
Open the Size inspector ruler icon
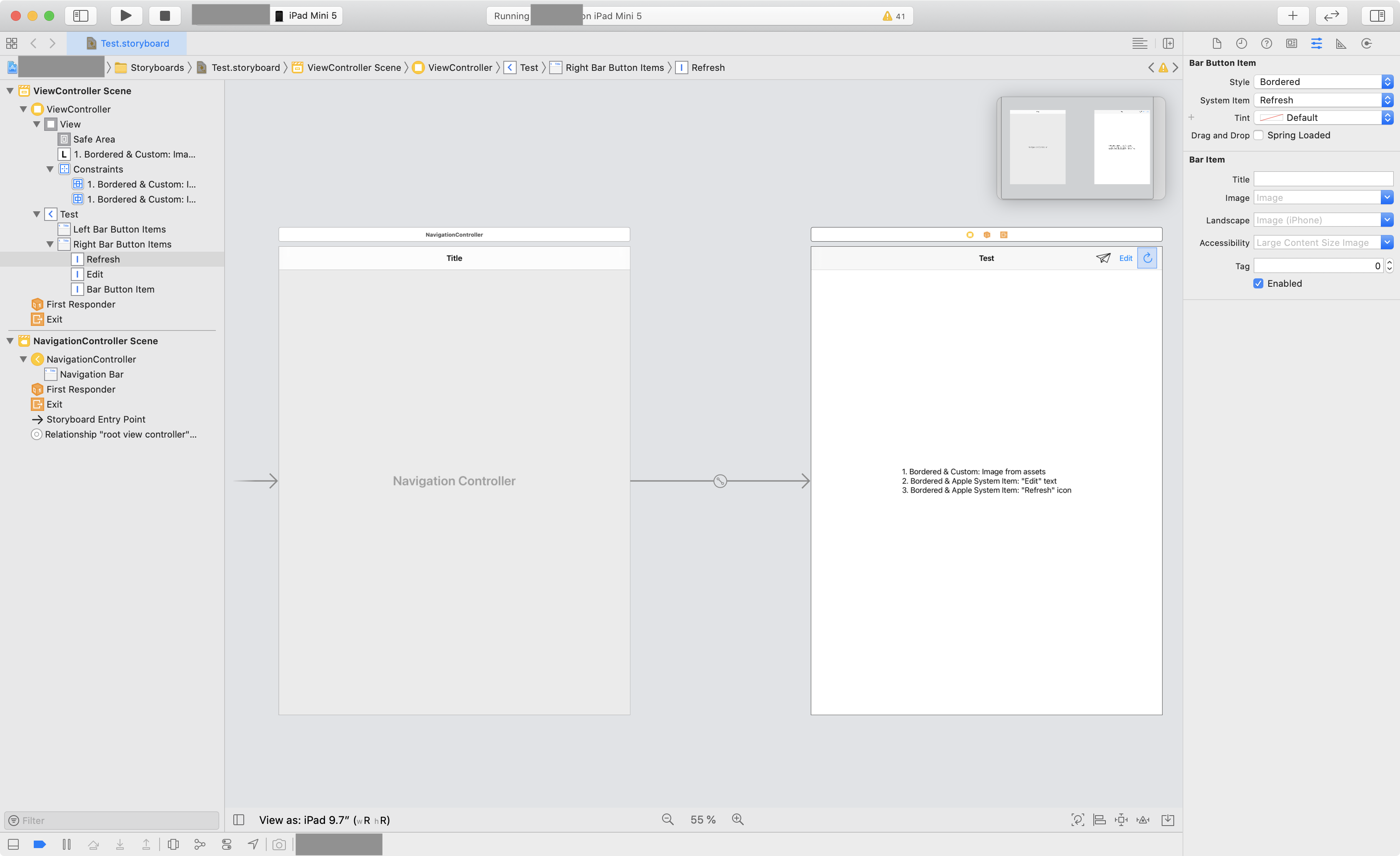1341,43
